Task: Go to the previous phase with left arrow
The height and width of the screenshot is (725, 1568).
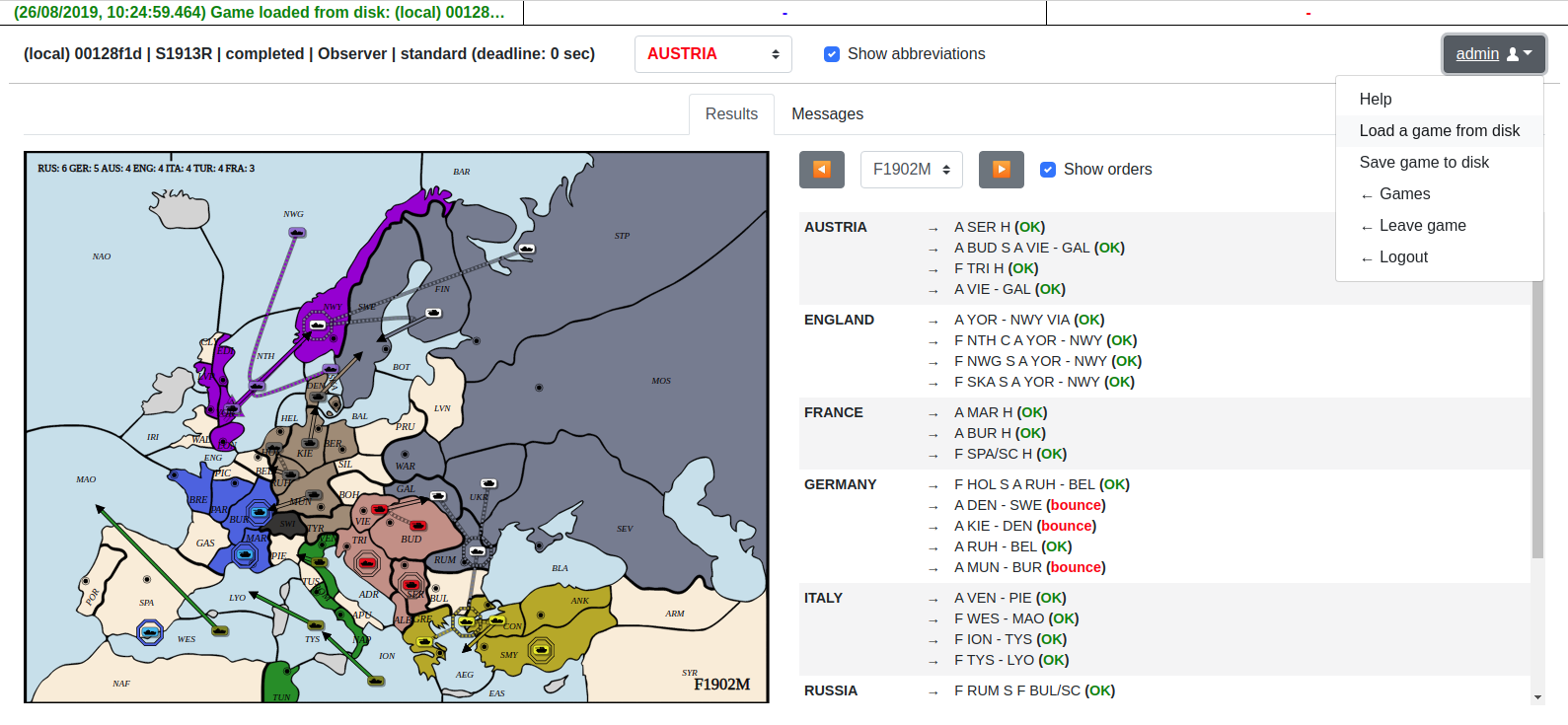Action: (821, 170)
